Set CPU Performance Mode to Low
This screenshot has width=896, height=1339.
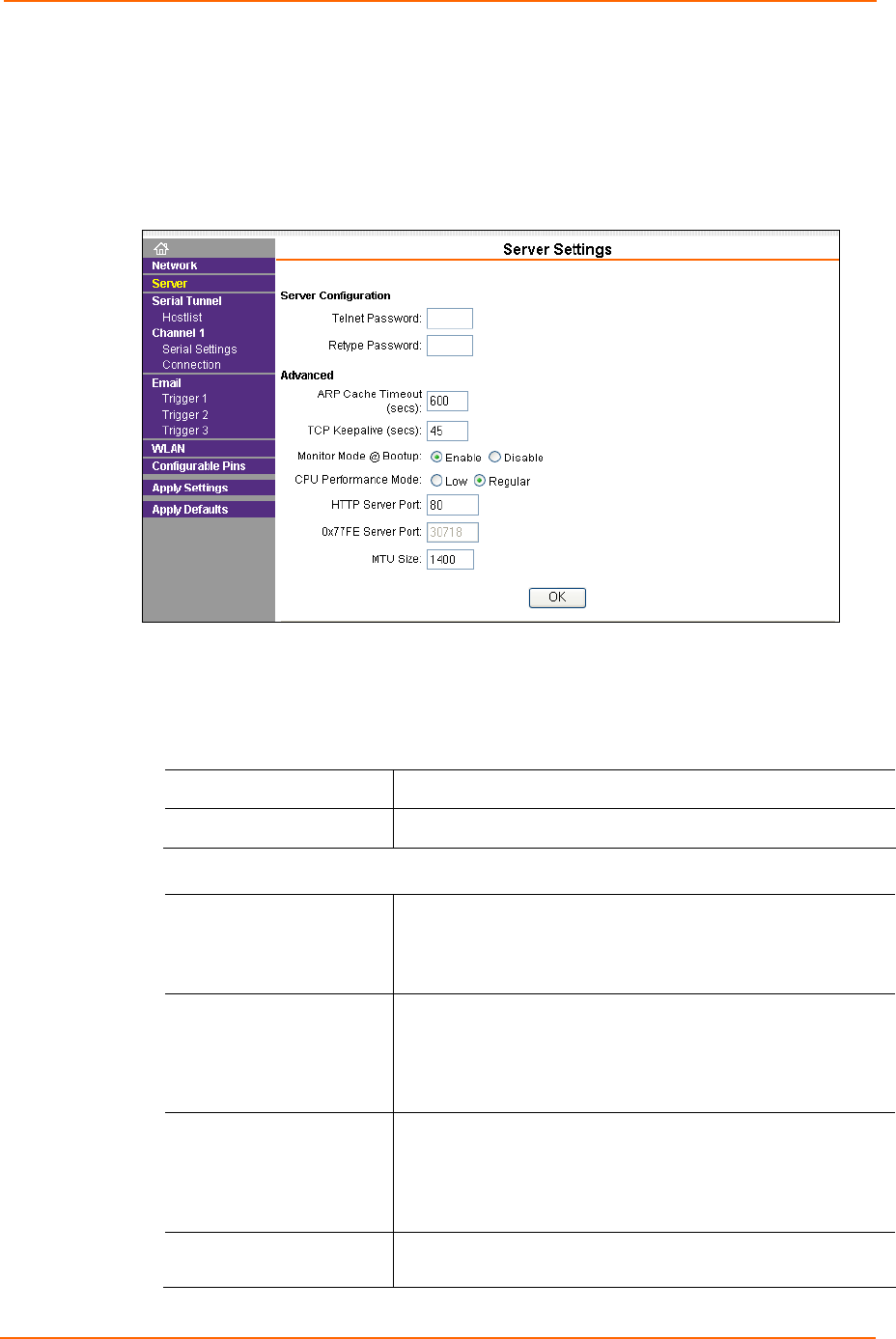436,481
